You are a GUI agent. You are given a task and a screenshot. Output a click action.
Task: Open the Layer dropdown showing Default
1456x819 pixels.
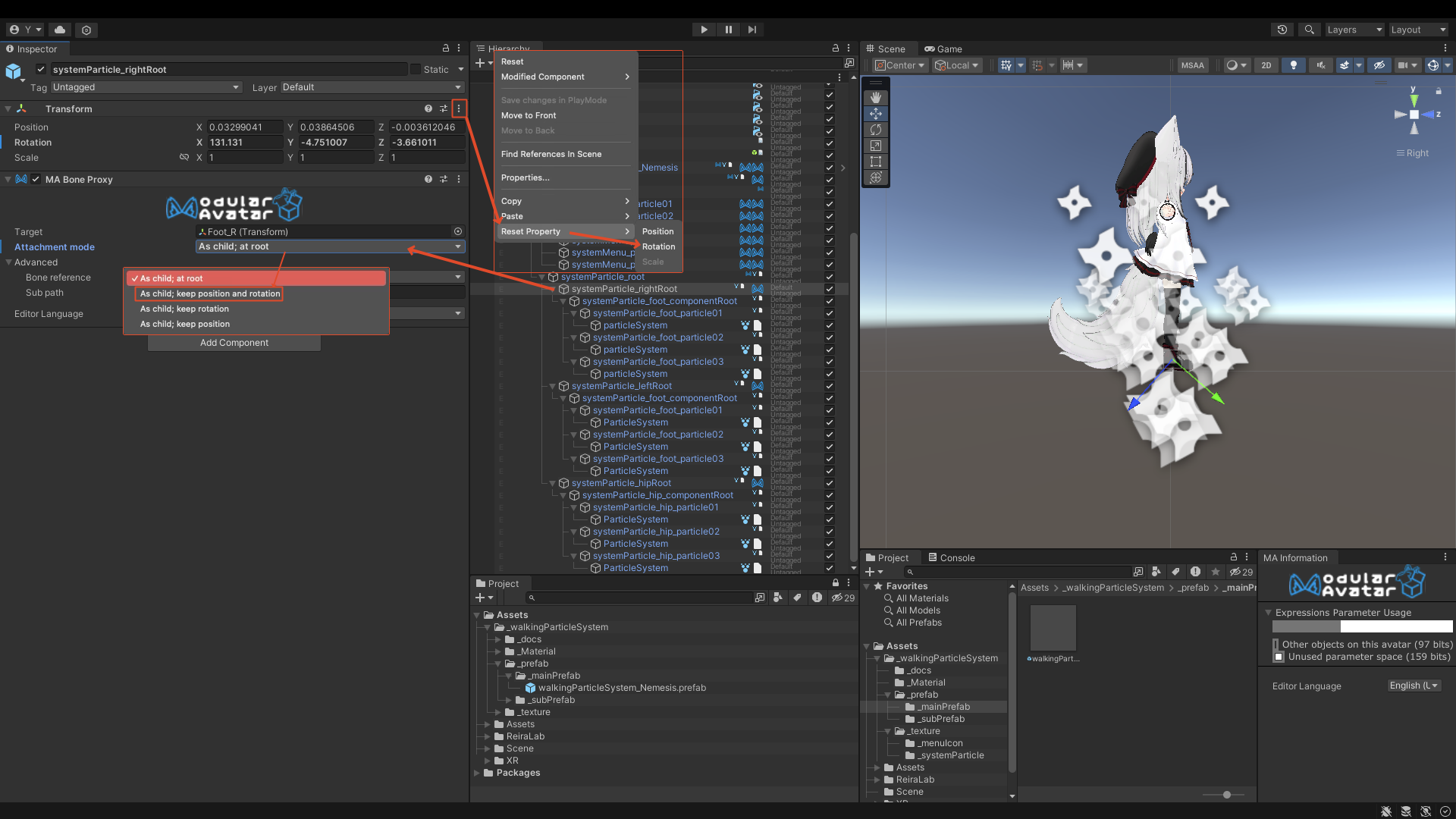click(371, 86)
